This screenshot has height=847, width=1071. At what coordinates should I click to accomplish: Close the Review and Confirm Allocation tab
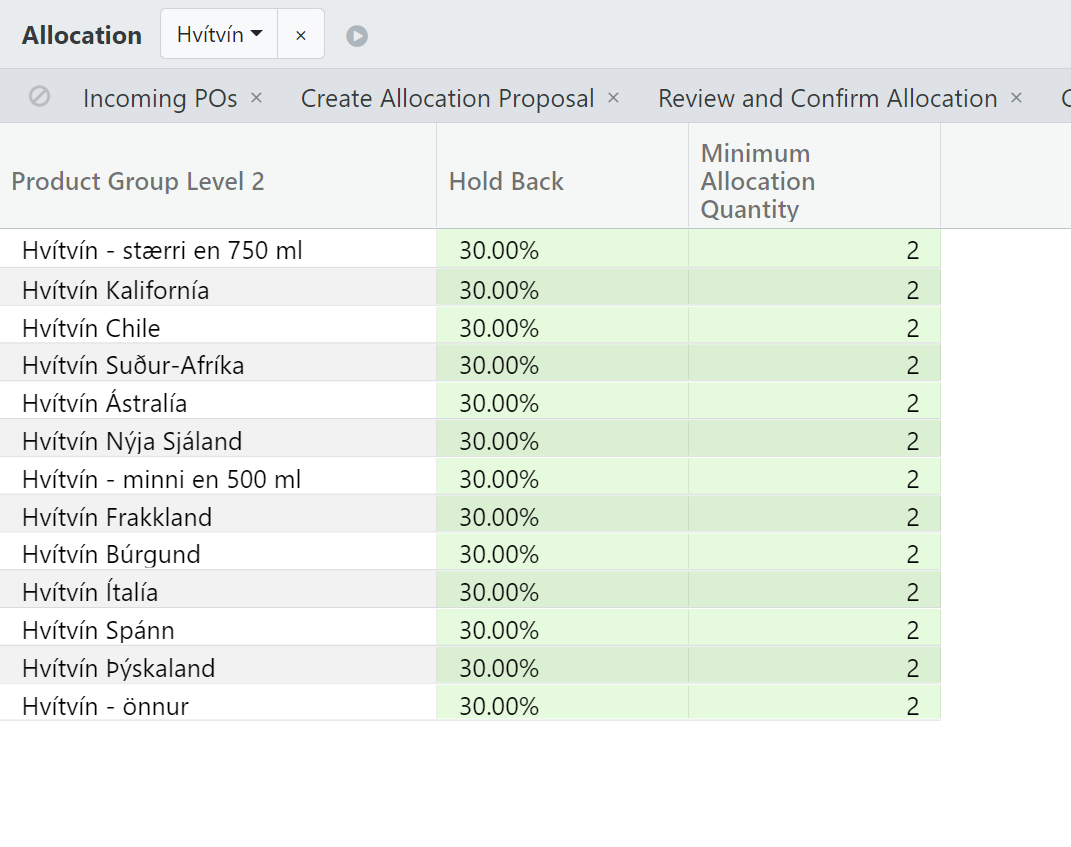[1016, 98]
